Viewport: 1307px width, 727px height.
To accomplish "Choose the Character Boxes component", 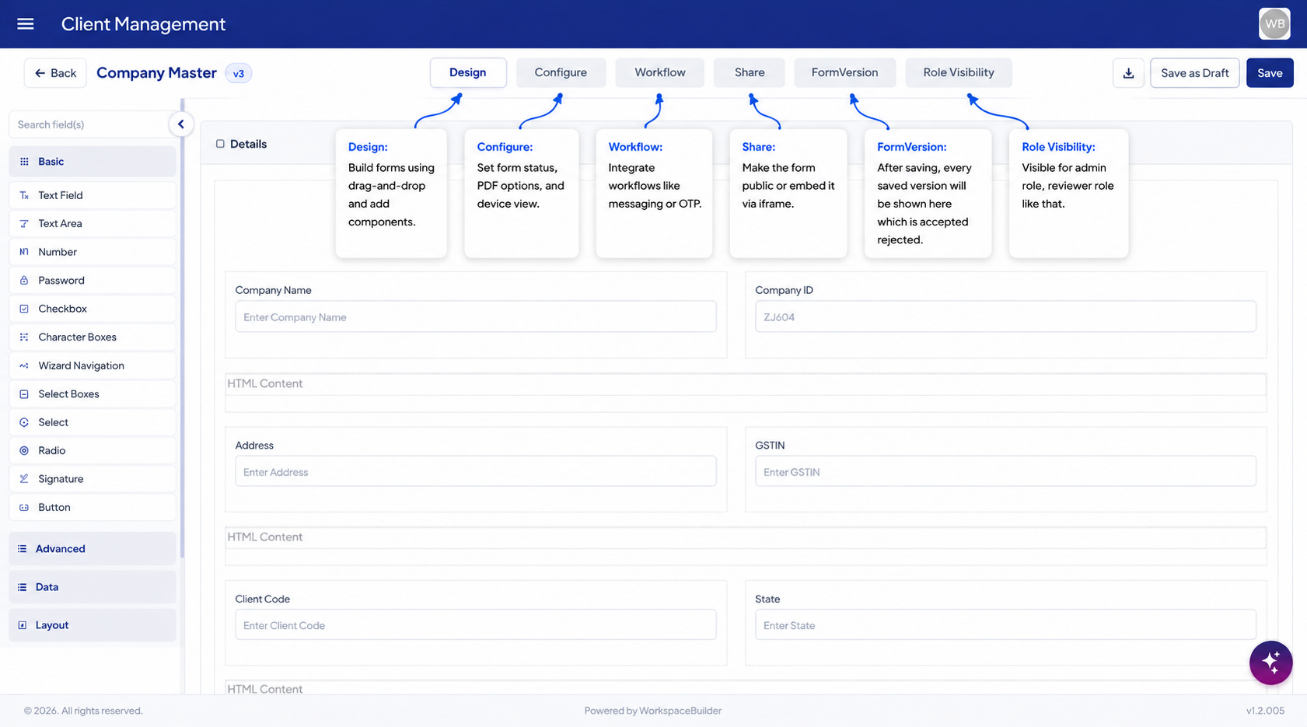I will click(x=92, y=337).
